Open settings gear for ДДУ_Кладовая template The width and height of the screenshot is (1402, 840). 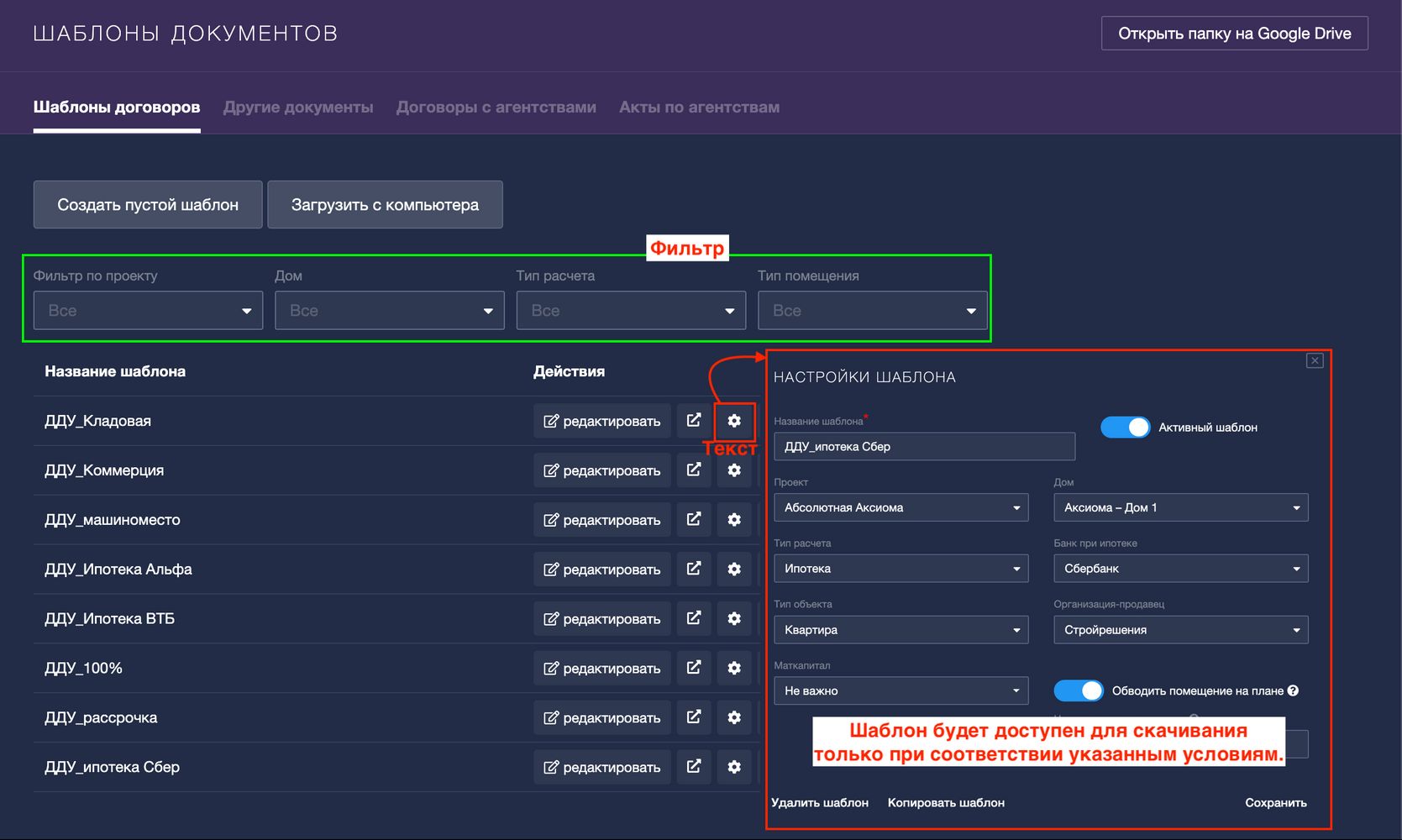pyautogui.click(x=734, y=421)
